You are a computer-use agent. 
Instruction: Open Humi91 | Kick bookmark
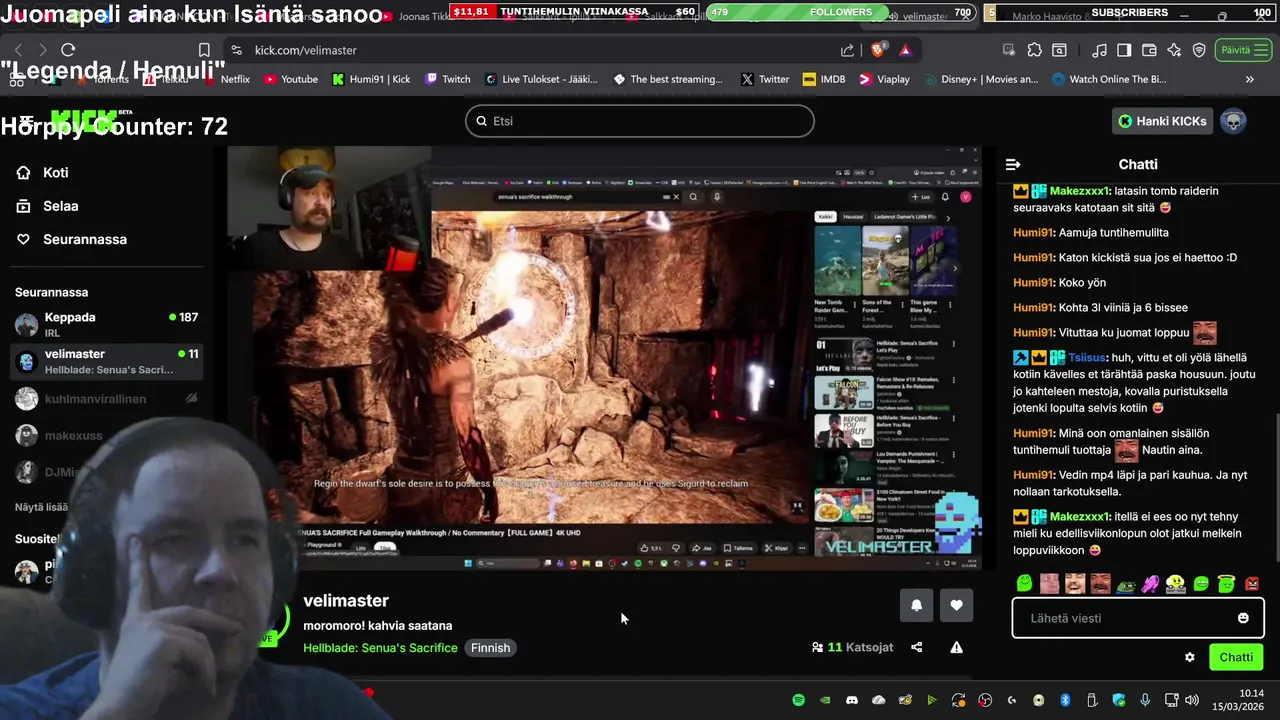coord(371,79)
